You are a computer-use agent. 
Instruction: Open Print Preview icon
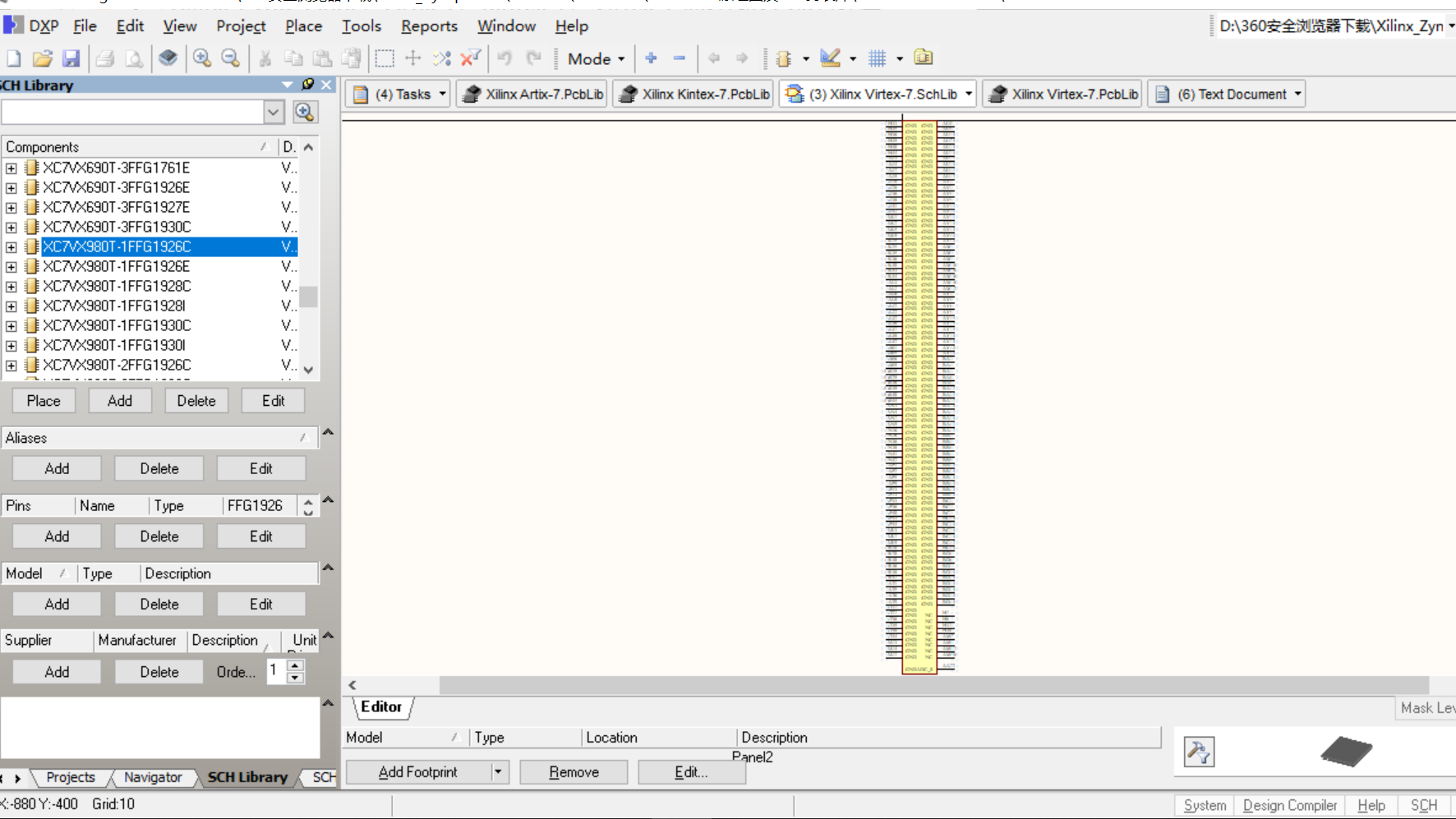134,58
